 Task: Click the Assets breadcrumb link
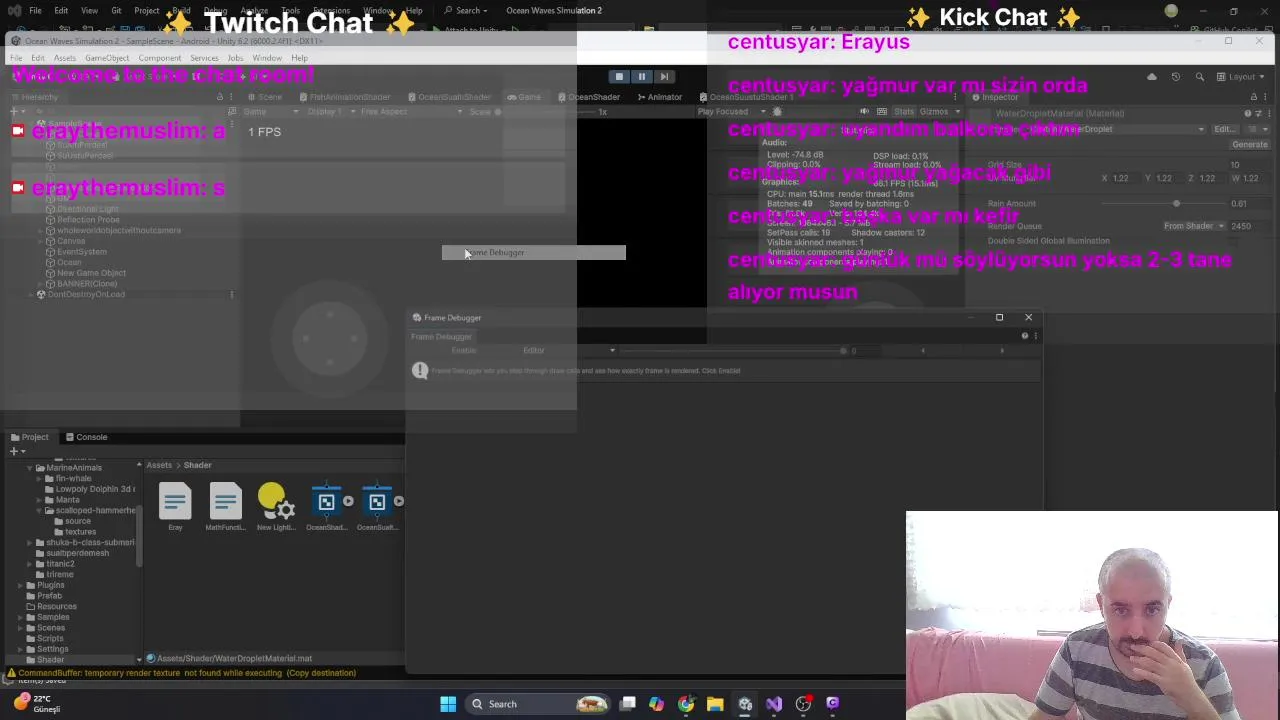point(159,465)
